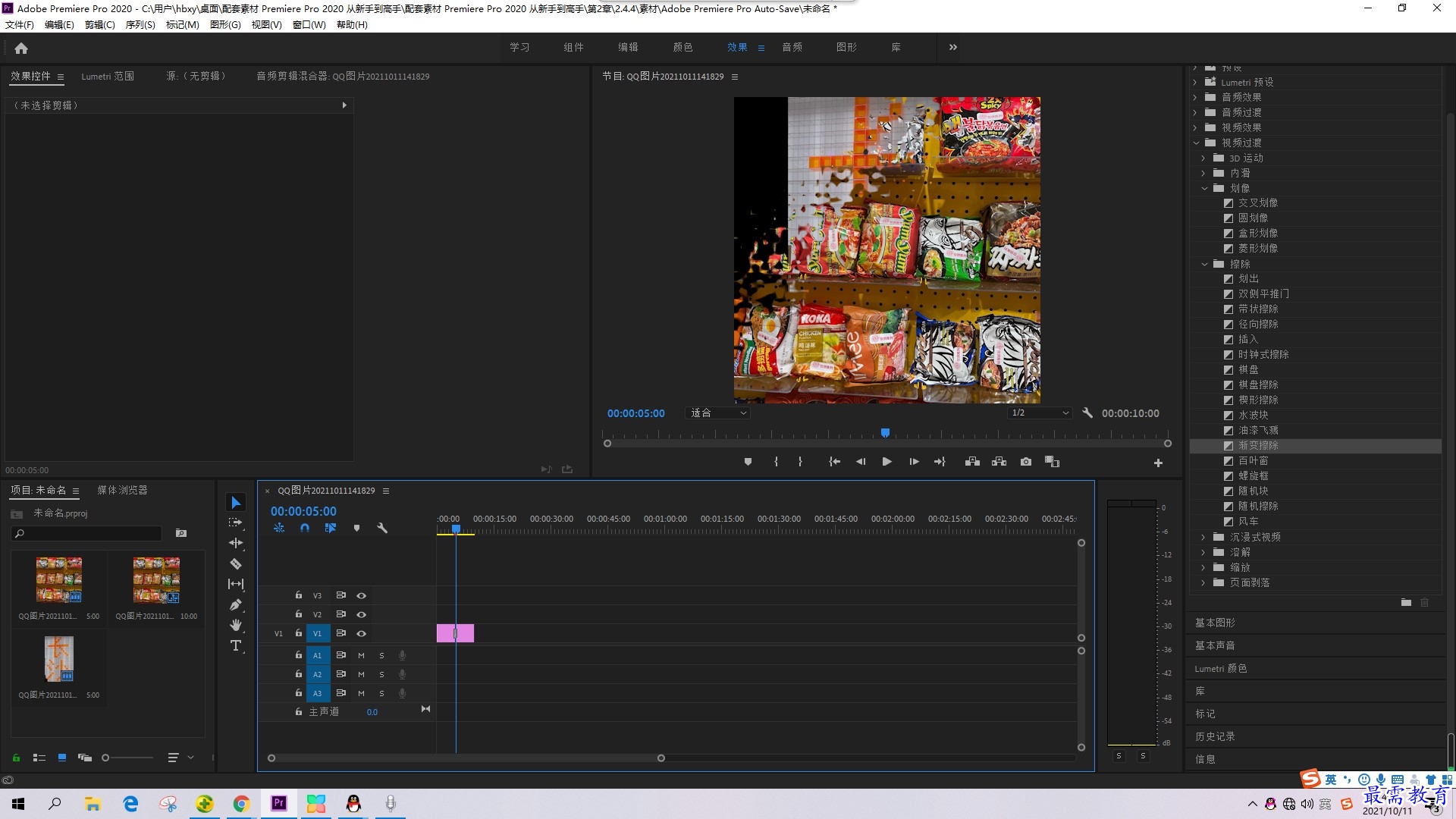The height and width of the screenshot is (819, 1456).
Task: Open Comparison View button
Action: click(x=1052, y=462)
